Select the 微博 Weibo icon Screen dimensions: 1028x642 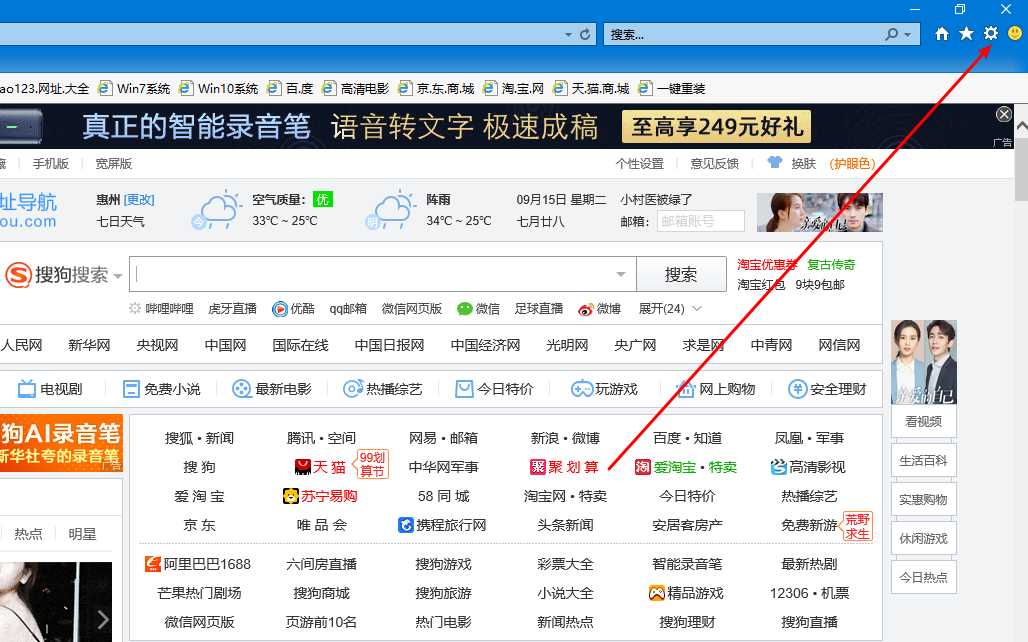click(585, 308)
